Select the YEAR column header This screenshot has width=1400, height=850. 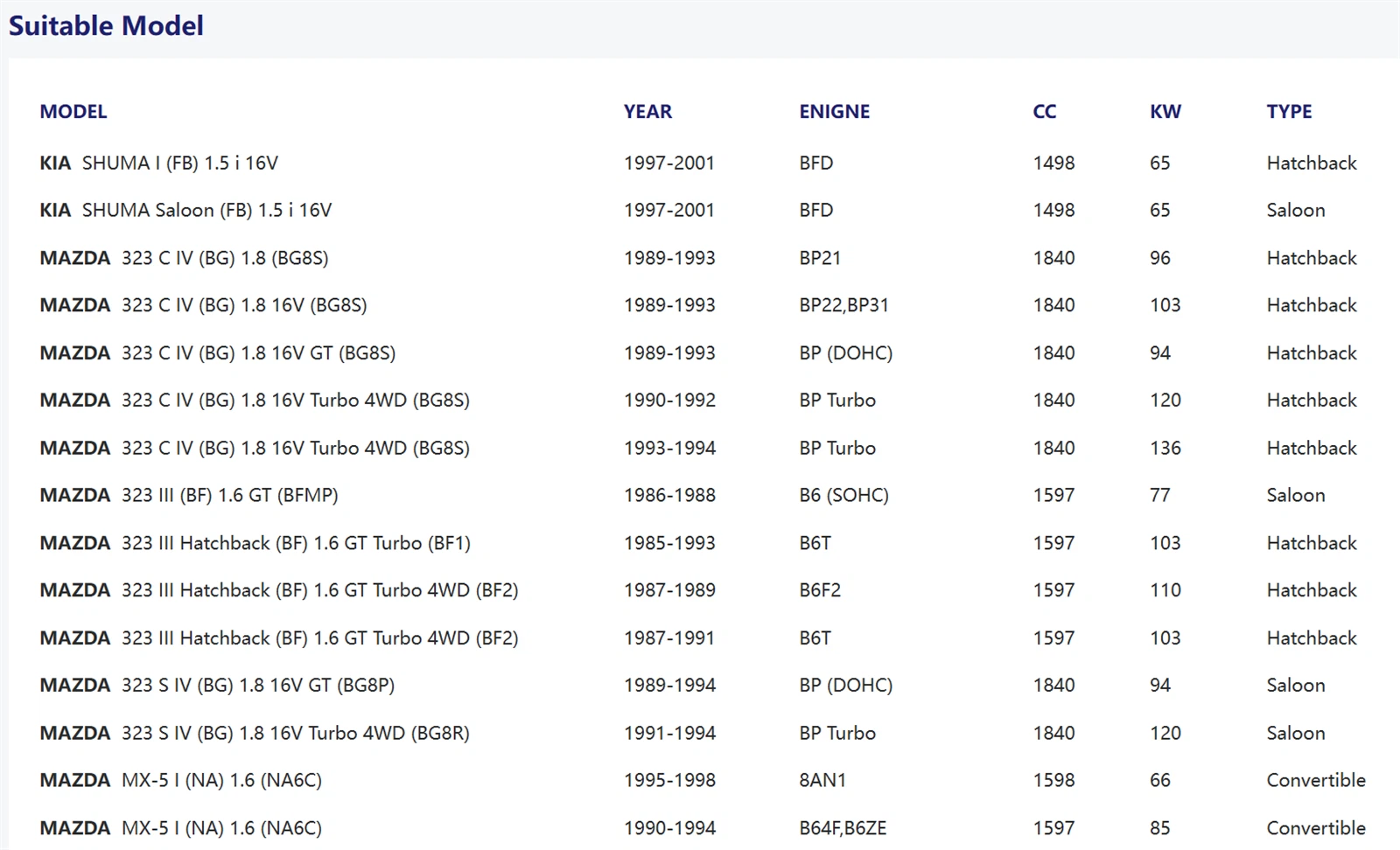click(647, 112)
